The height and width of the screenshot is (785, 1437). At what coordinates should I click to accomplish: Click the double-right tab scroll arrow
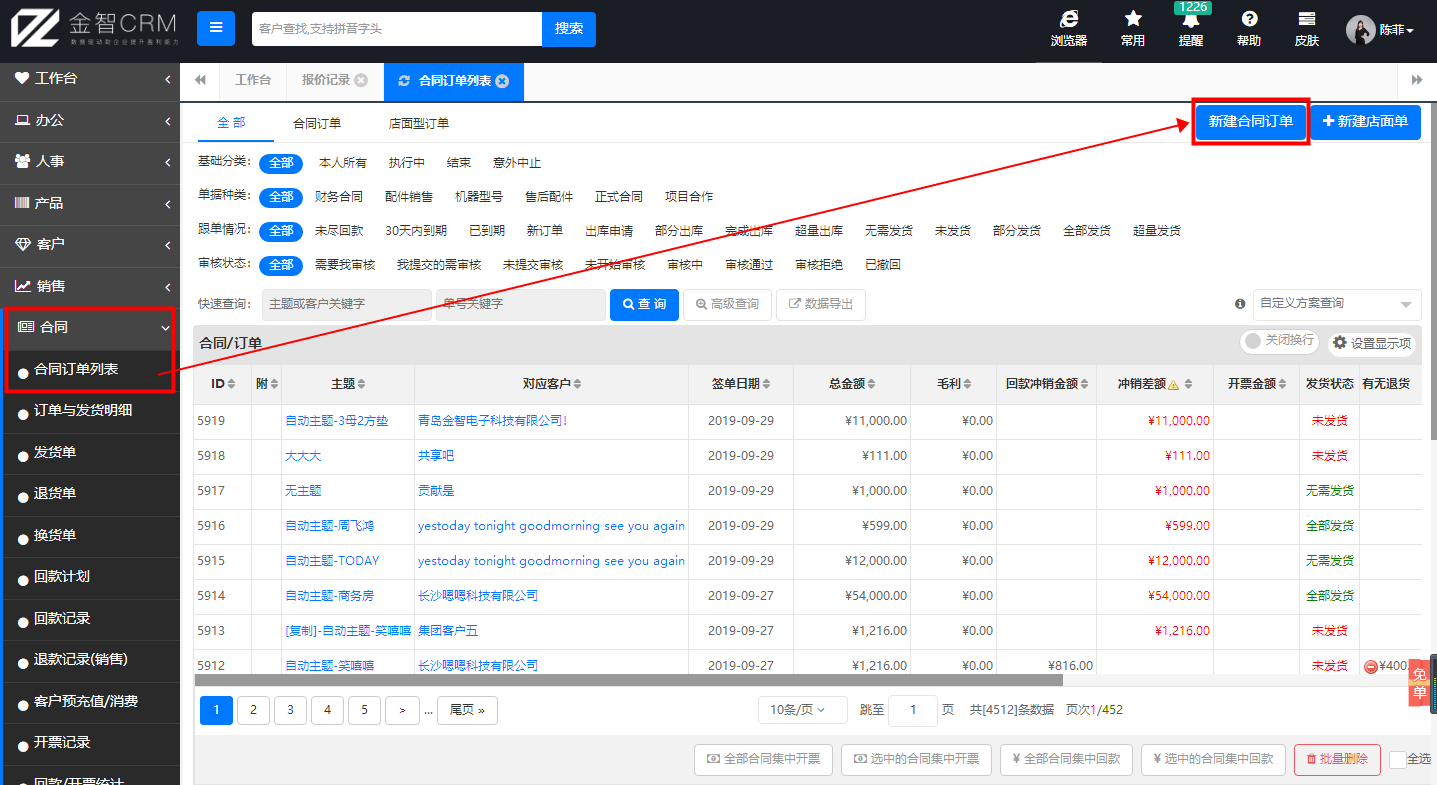1417,80
